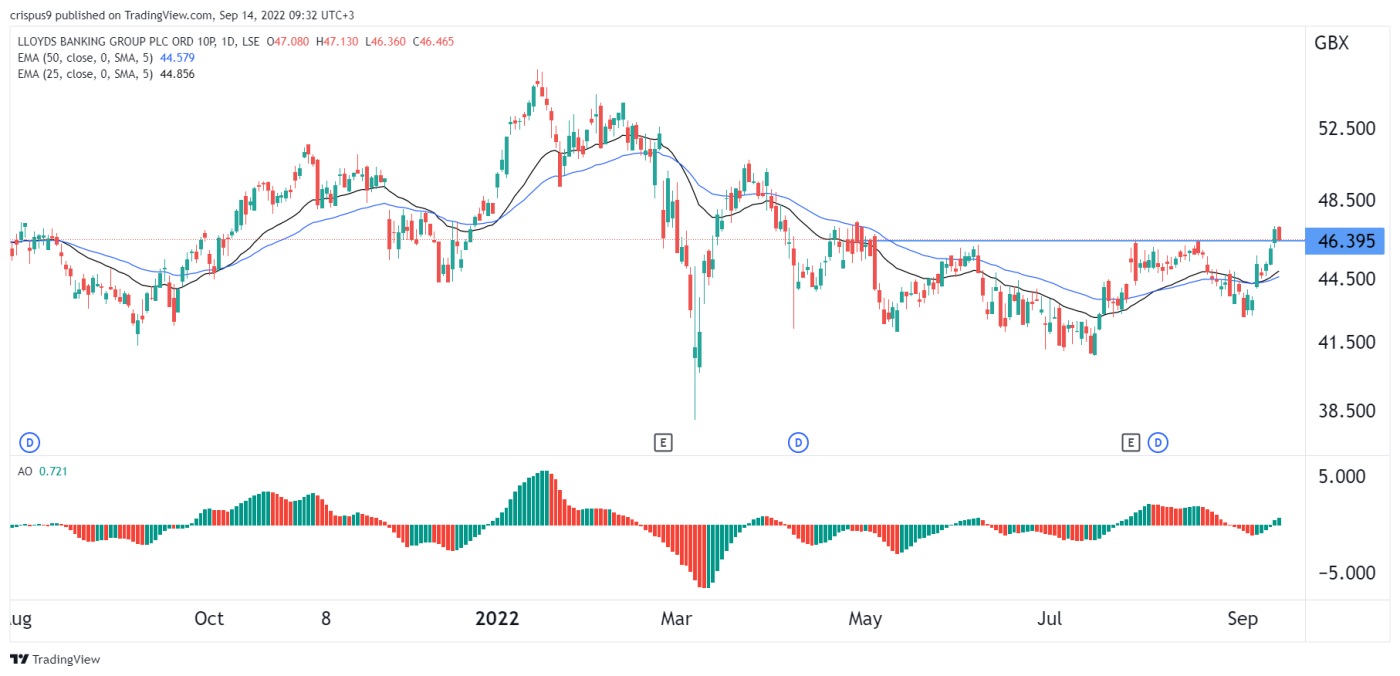The width and height of the screenshot is (1400, 676).
Task: Click the Oct label on the time axis
Action: [x=208, y=619]
